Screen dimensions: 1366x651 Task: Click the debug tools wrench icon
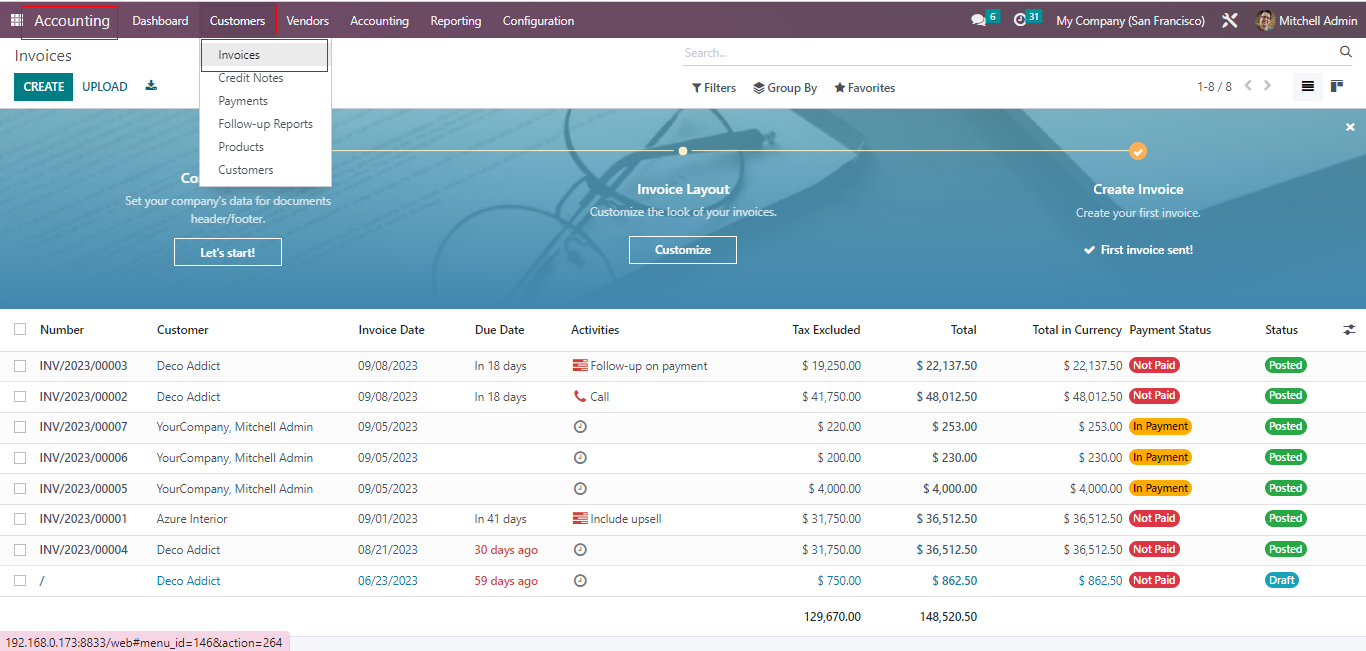point(1230,20)
